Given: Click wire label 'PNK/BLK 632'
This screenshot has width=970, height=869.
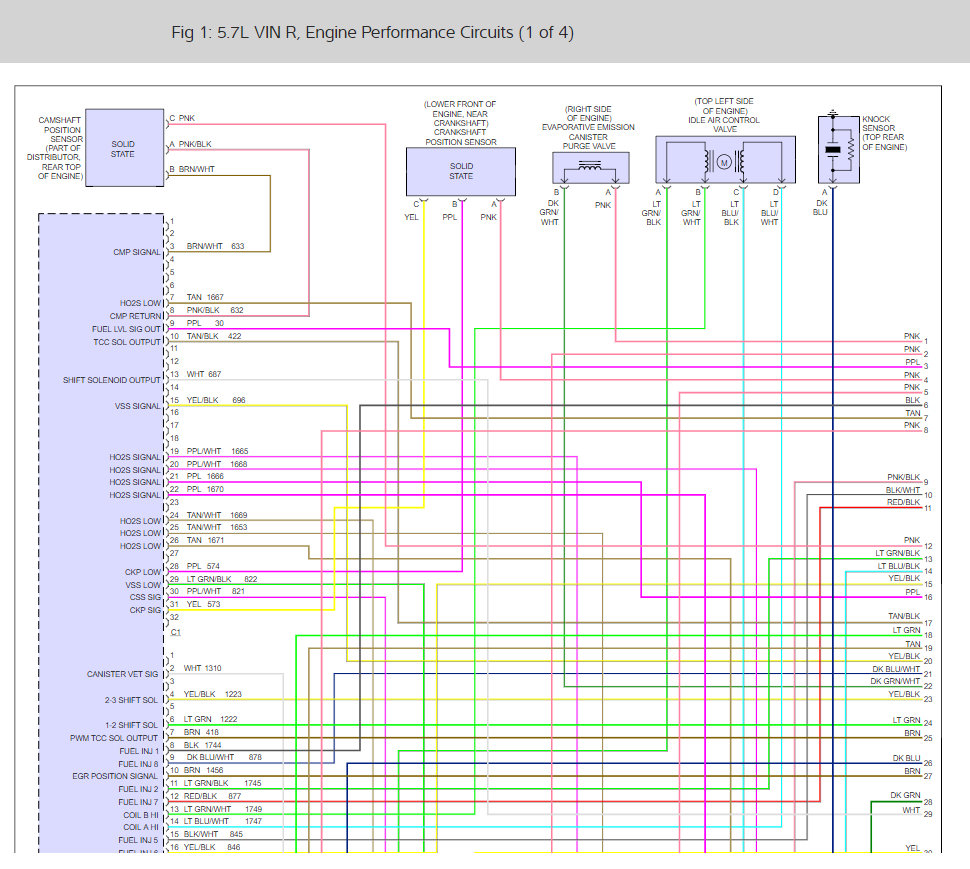Looking at the screenshot, I should tap(215, 310).
